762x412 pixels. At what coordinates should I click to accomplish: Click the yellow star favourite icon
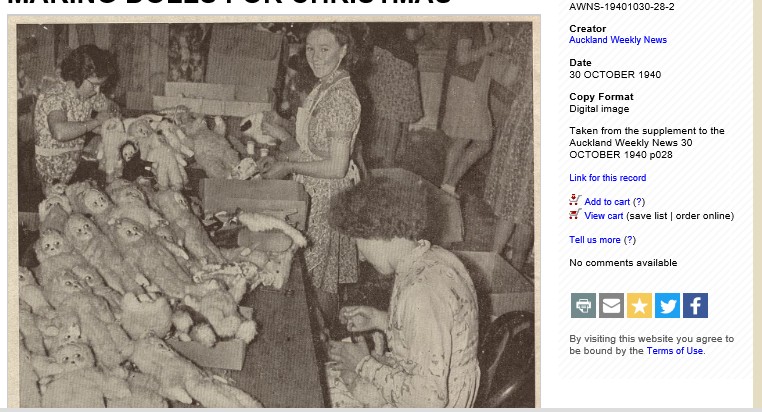[x=640, y=306]
